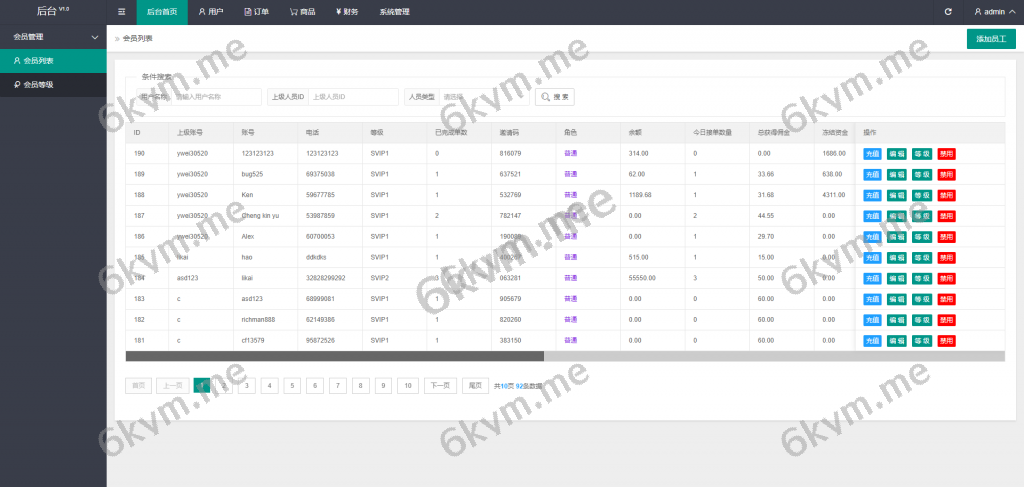Click the 商品 cart menu item

[x=304, y=12]
